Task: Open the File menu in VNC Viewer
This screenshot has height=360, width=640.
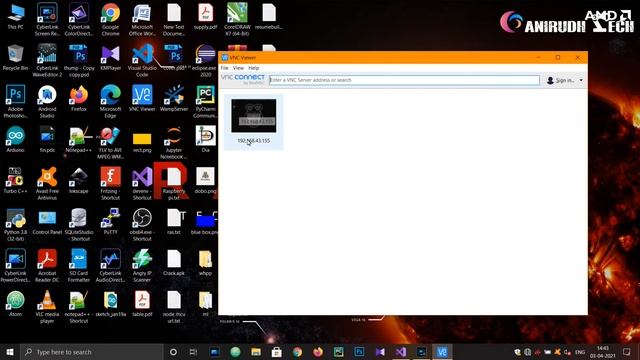Action: [x=224, y=68]
